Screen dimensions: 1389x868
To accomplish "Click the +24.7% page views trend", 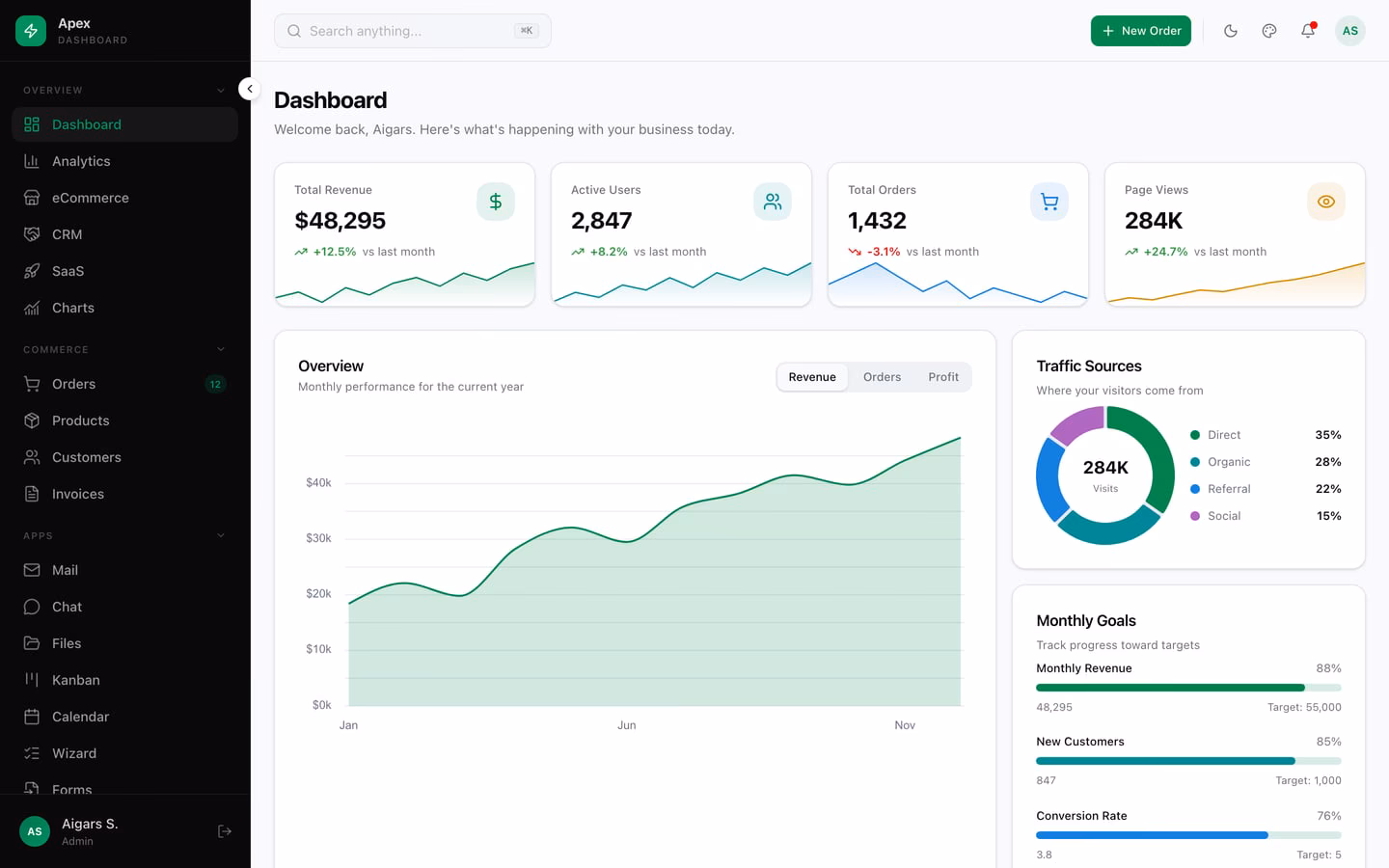I will pos(1165,252).
